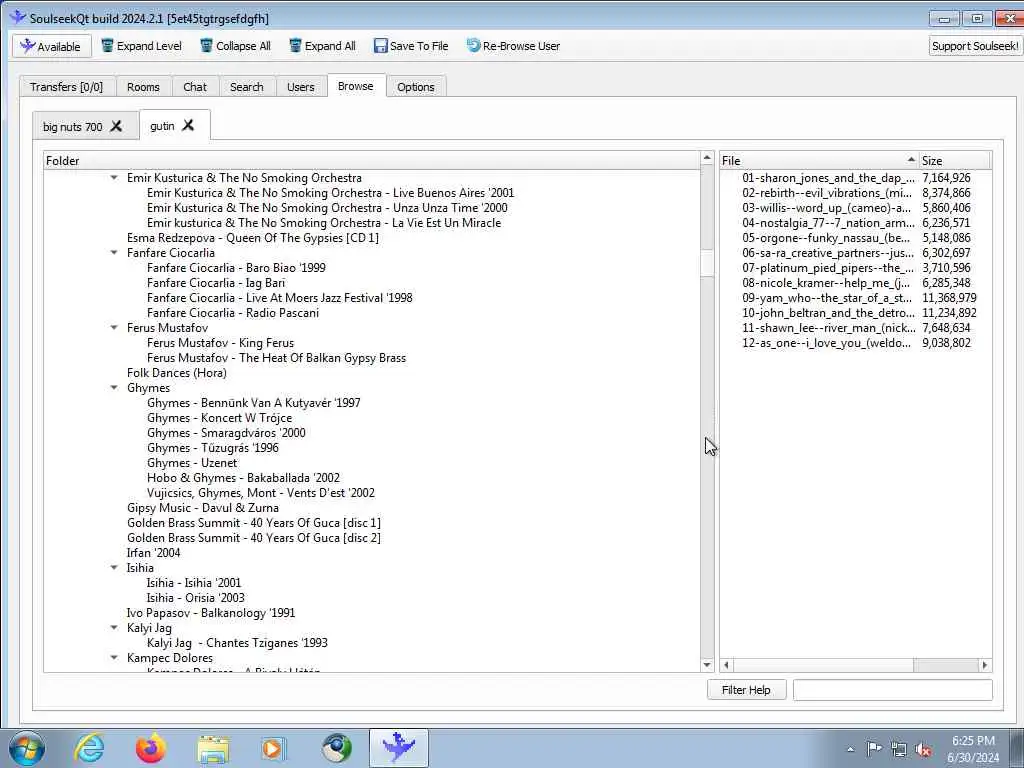Image resolution: width=1024 pixels, height=768 pixels.
Task: Click the folder tree scroll down arrow
Action: pyautogui.click(x=707, y=665)
